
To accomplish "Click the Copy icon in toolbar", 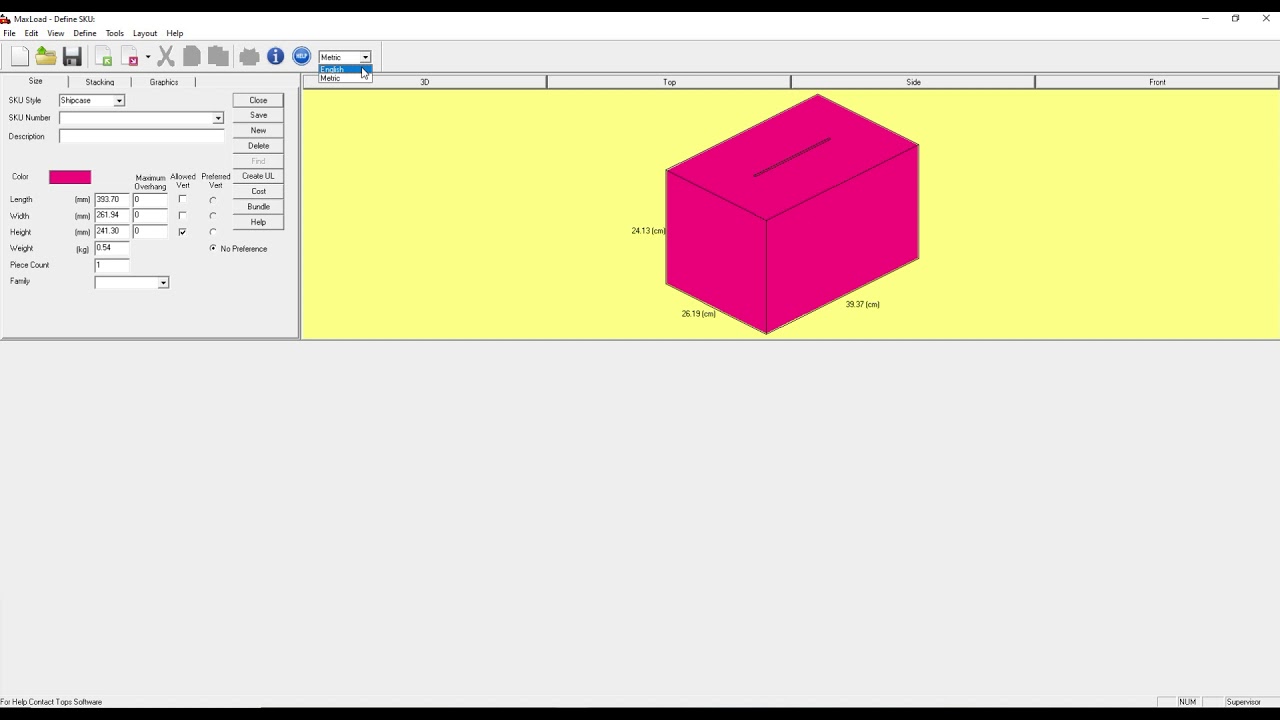I will coord(192,57).
